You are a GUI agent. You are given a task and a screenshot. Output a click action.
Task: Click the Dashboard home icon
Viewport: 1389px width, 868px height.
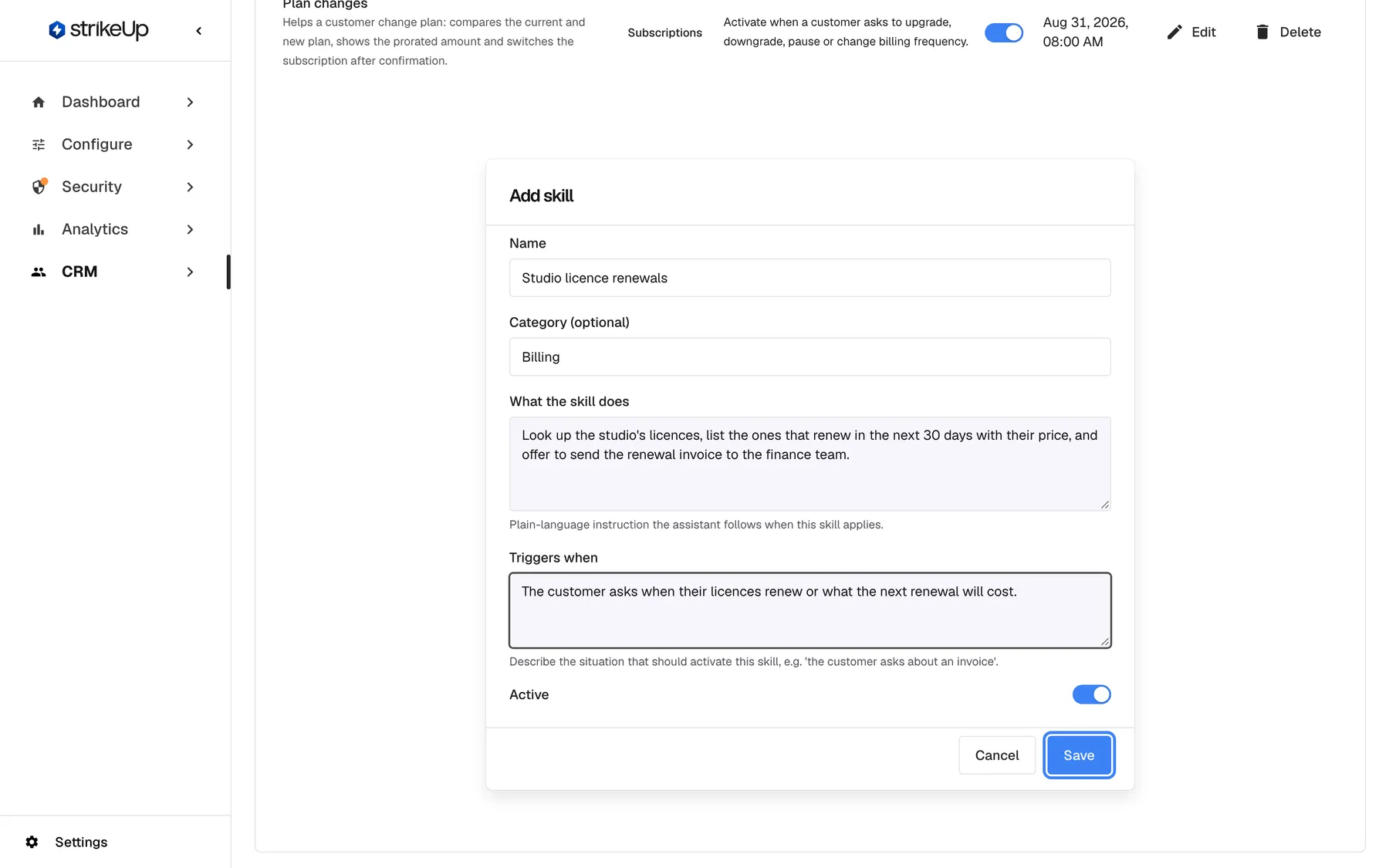(x=39, y=102)
